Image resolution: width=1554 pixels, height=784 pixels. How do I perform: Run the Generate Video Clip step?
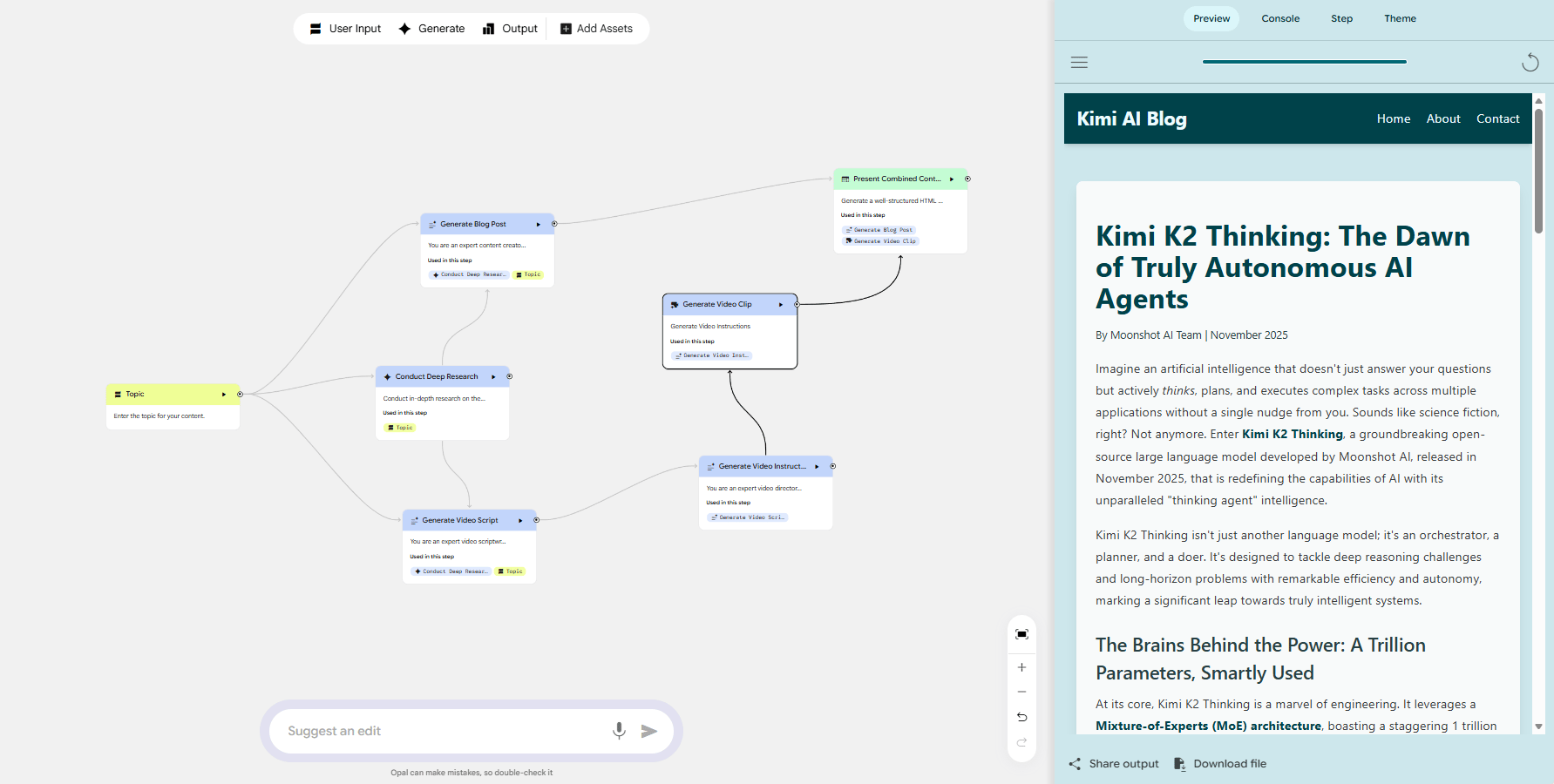[781, 305]
